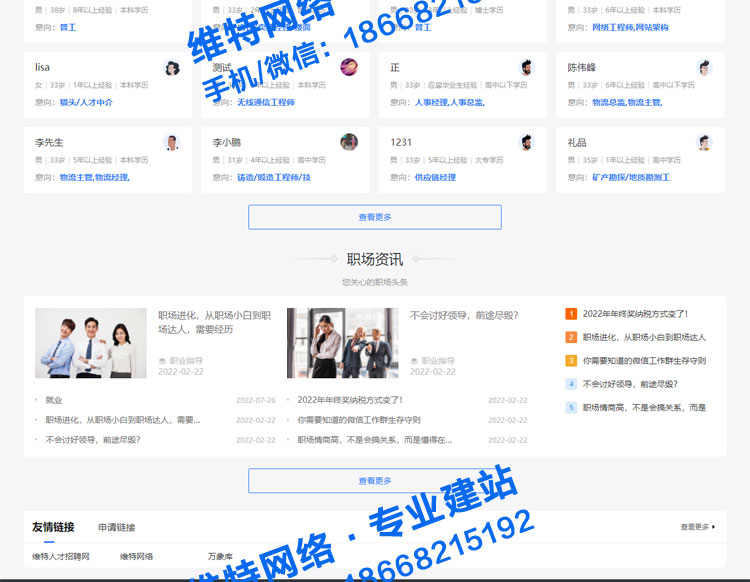Screen dimensions: 750x582
Task: Click 人事经理,人事总监 intention link
Action: (450, 102)
